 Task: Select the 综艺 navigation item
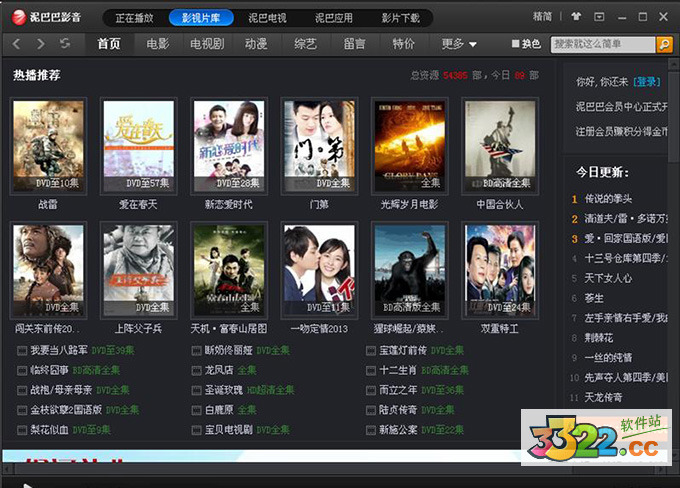[305, 44]
